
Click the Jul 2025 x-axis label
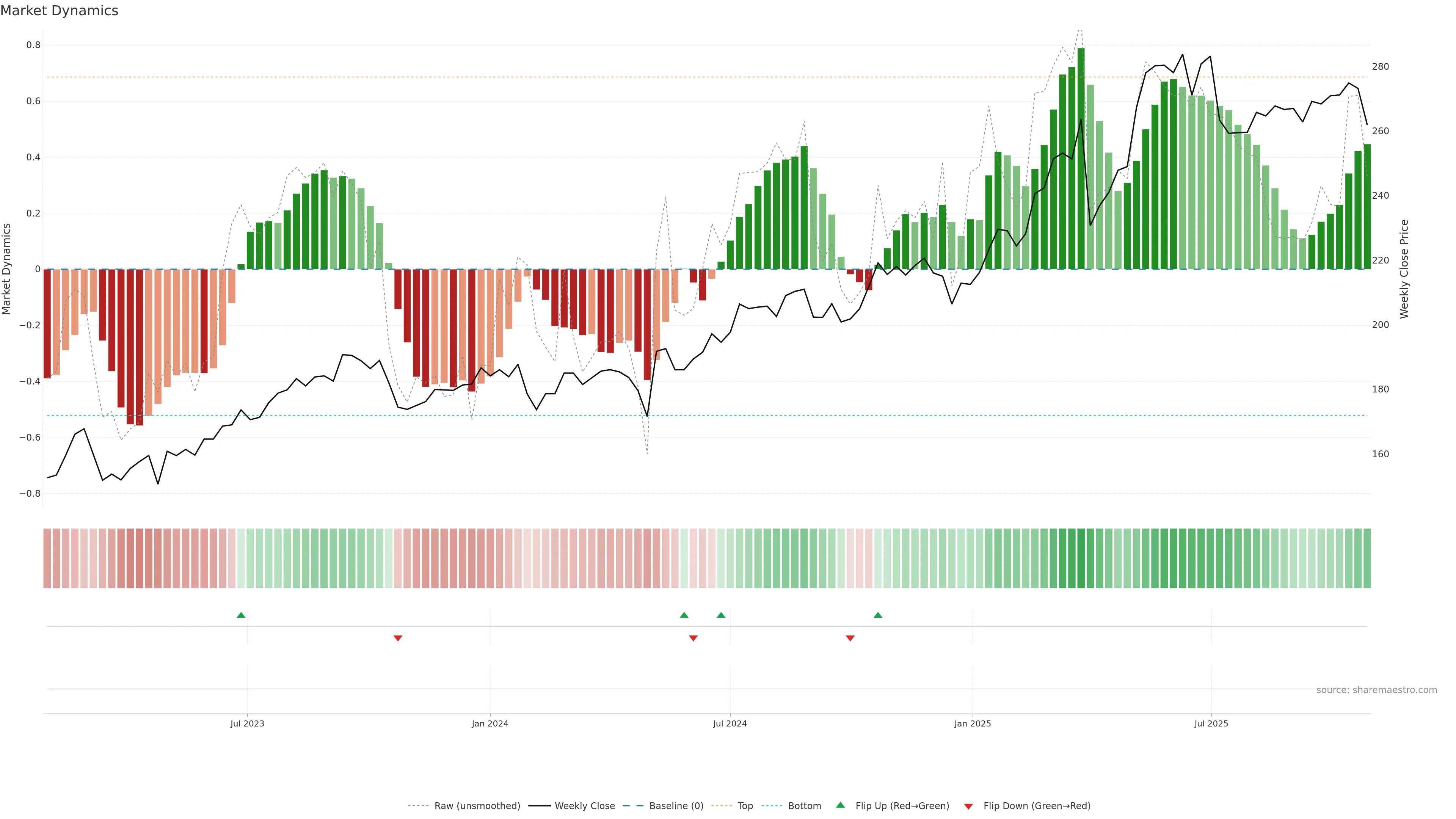tap(1211, 723)
